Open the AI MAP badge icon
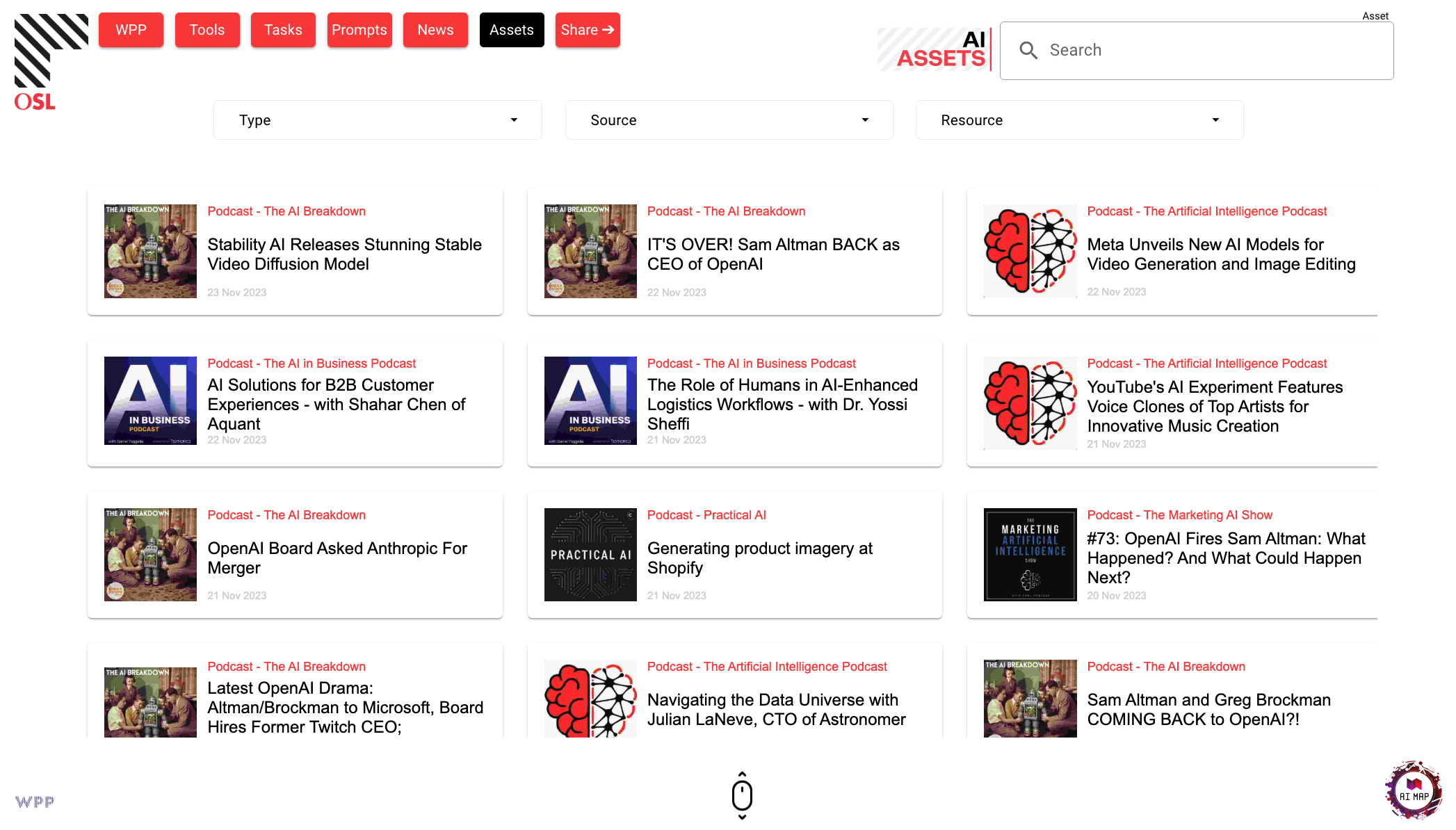This screenshot has height=830, width=1456. [x=1414, y=790]
